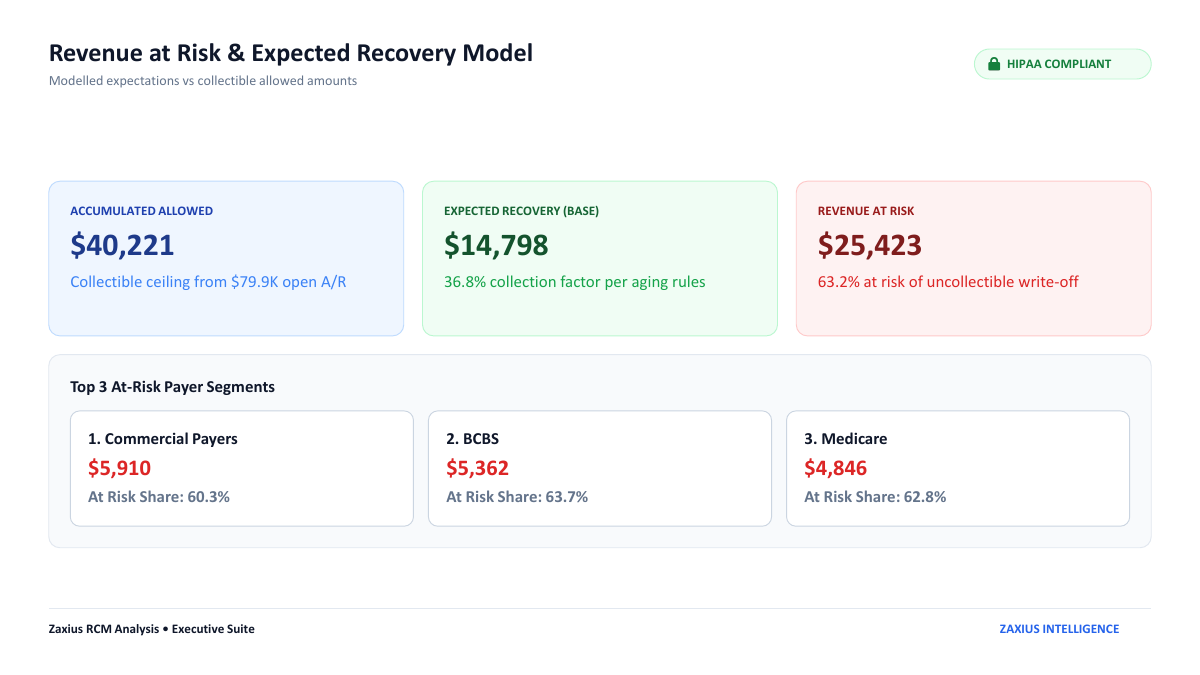Image resolution: width=1200 pixels, height=675 pixels.
Task: Click 'At Risk Share: 60.3%' text
Action: pos(159,497)
